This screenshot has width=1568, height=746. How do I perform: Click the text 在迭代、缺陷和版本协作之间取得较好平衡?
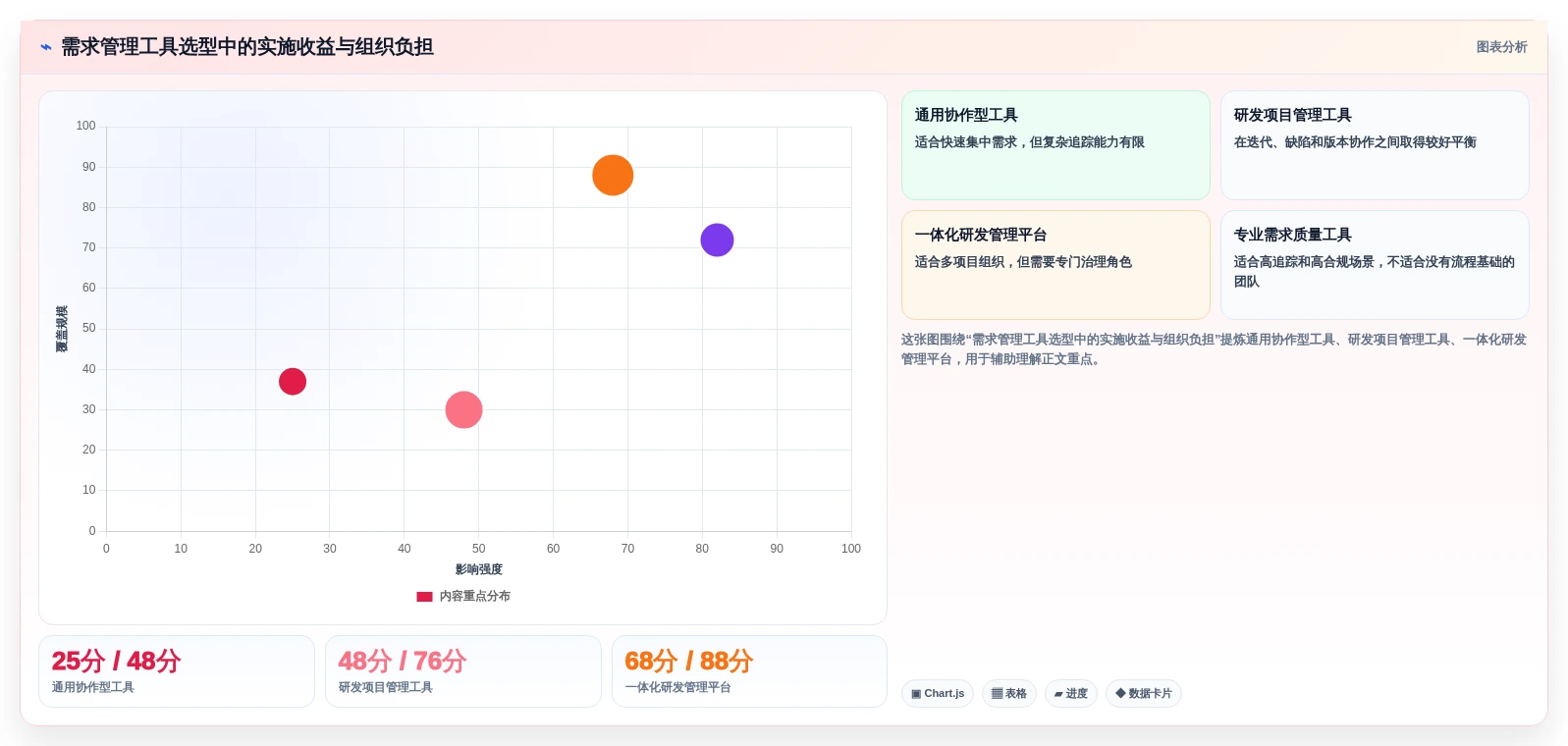1355,142
